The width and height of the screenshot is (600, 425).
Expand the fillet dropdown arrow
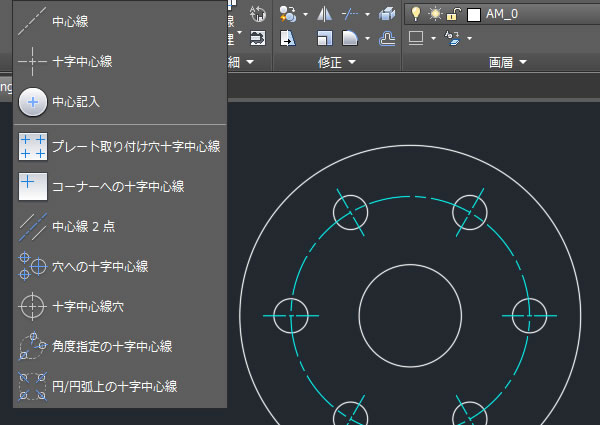pos(367,38)
